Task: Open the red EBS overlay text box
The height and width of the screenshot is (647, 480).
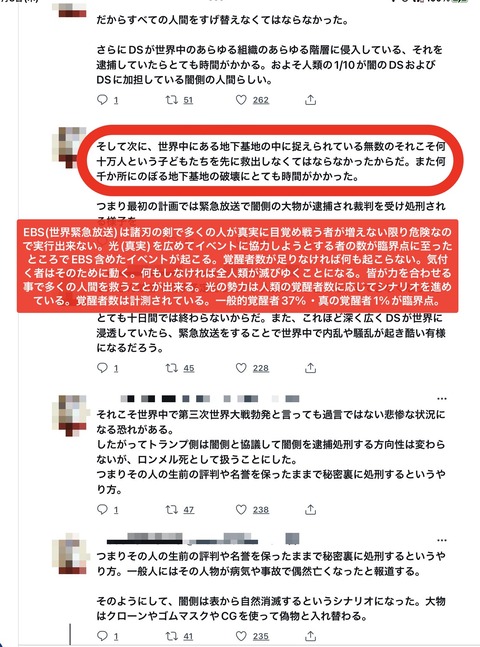Action: coord(237,266)
